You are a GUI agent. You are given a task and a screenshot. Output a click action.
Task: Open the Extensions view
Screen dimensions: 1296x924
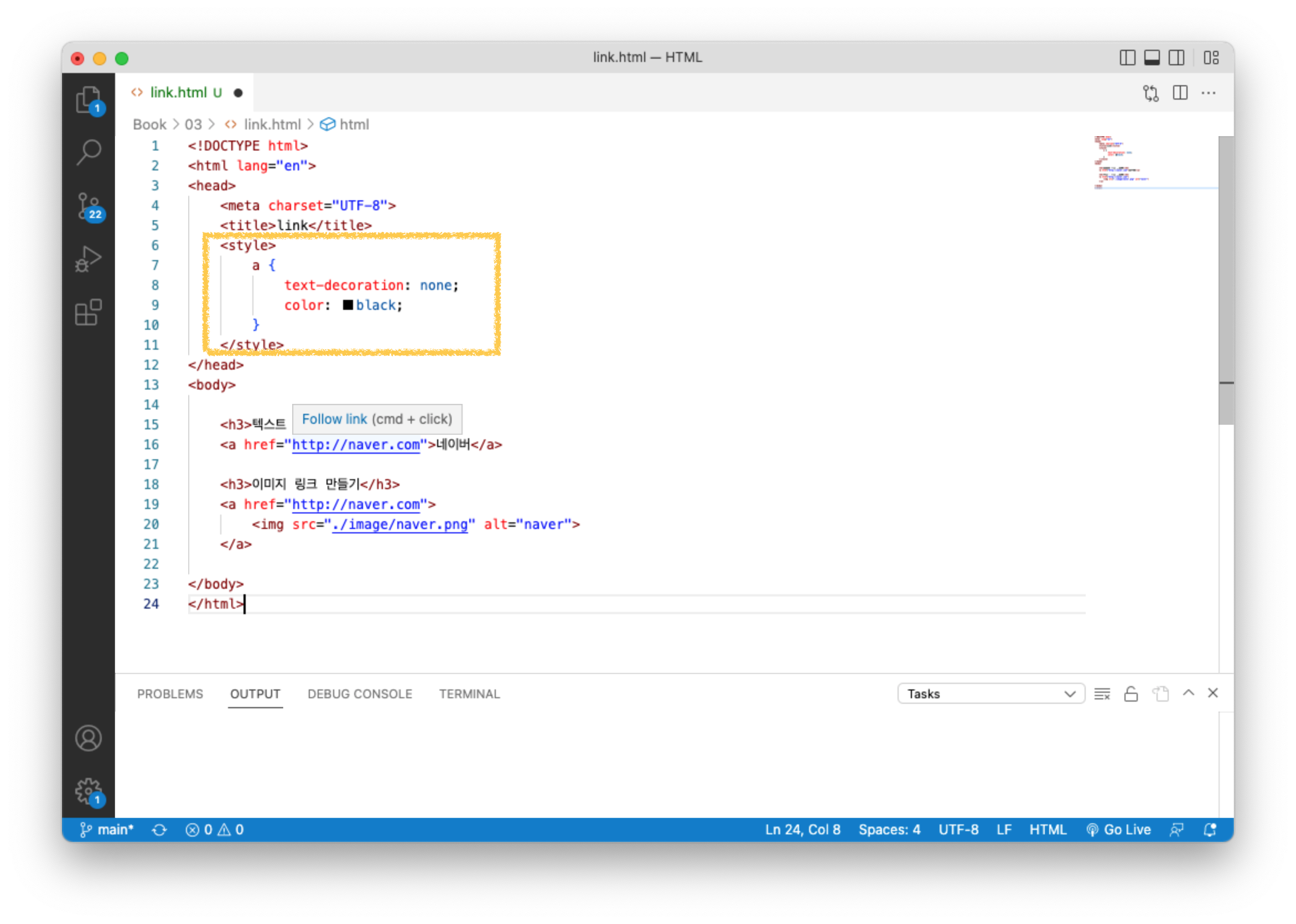point(88,312)
